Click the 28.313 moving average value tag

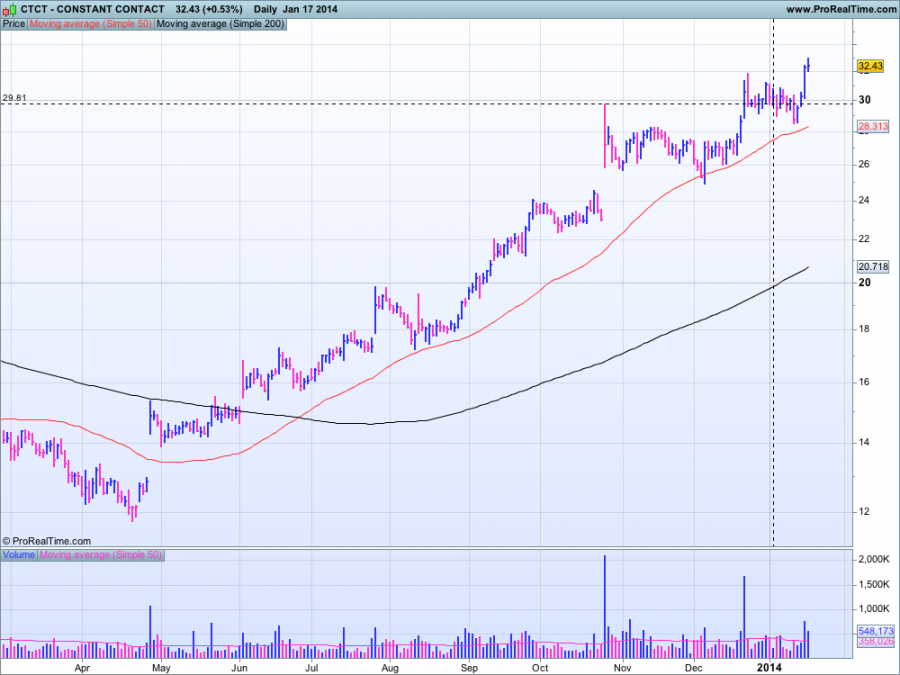pyautogui.click(x=873, y=126)
